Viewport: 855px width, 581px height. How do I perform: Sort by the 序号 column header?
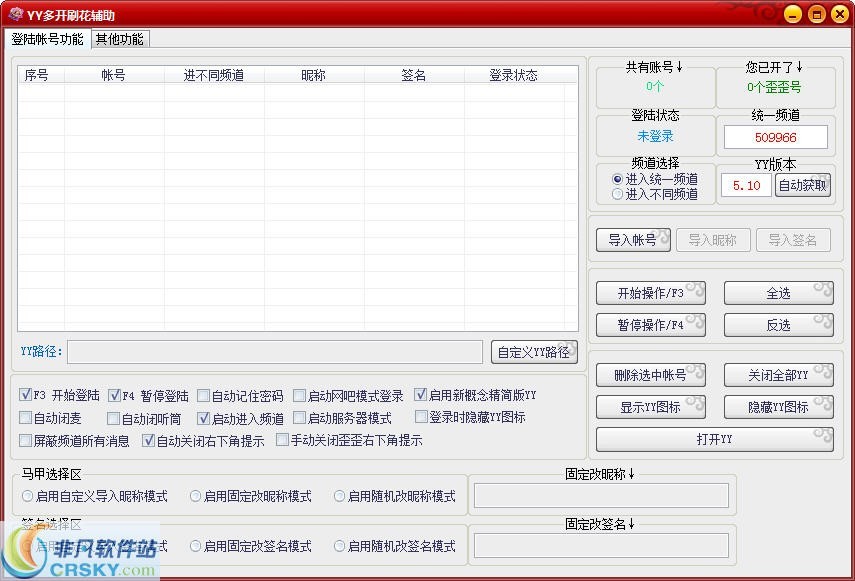pyautogui.click(x=37, y=75)
